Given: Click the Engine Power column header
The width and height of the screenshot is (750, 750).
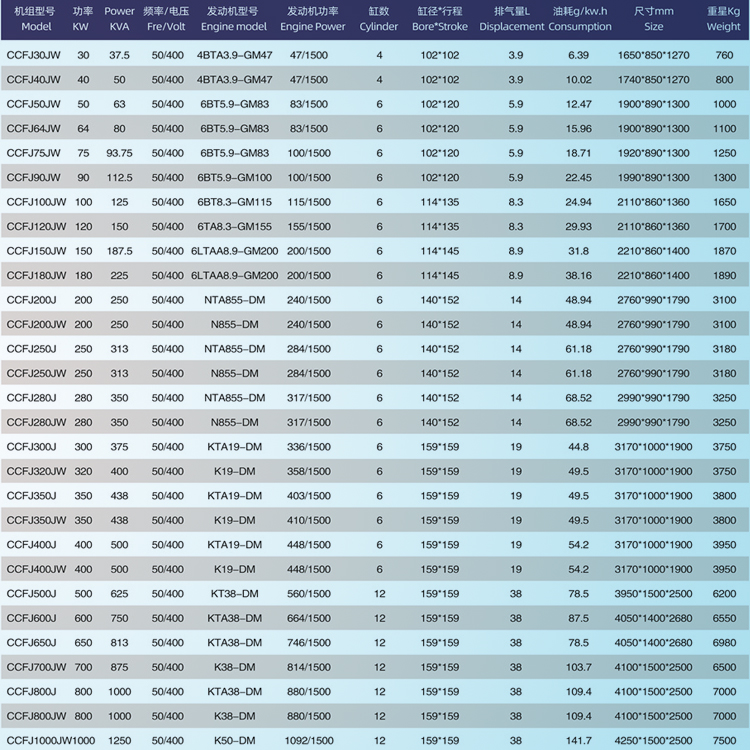Looking at the screenshot, I should (312, 19).
